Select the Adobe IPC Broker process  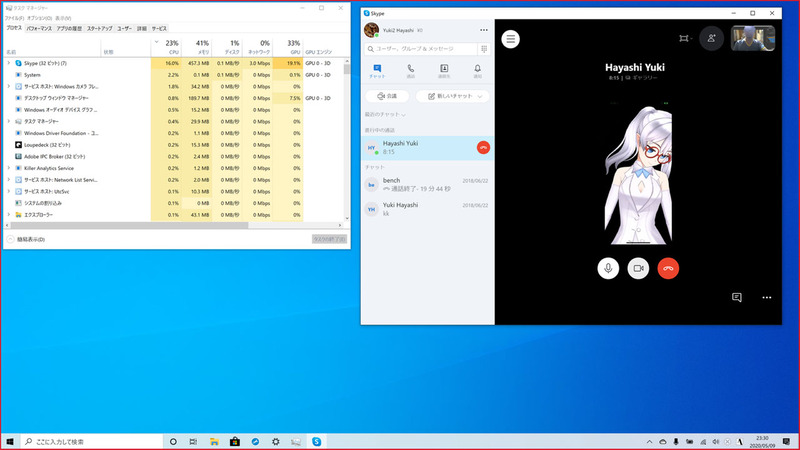(x=173, y=157)
